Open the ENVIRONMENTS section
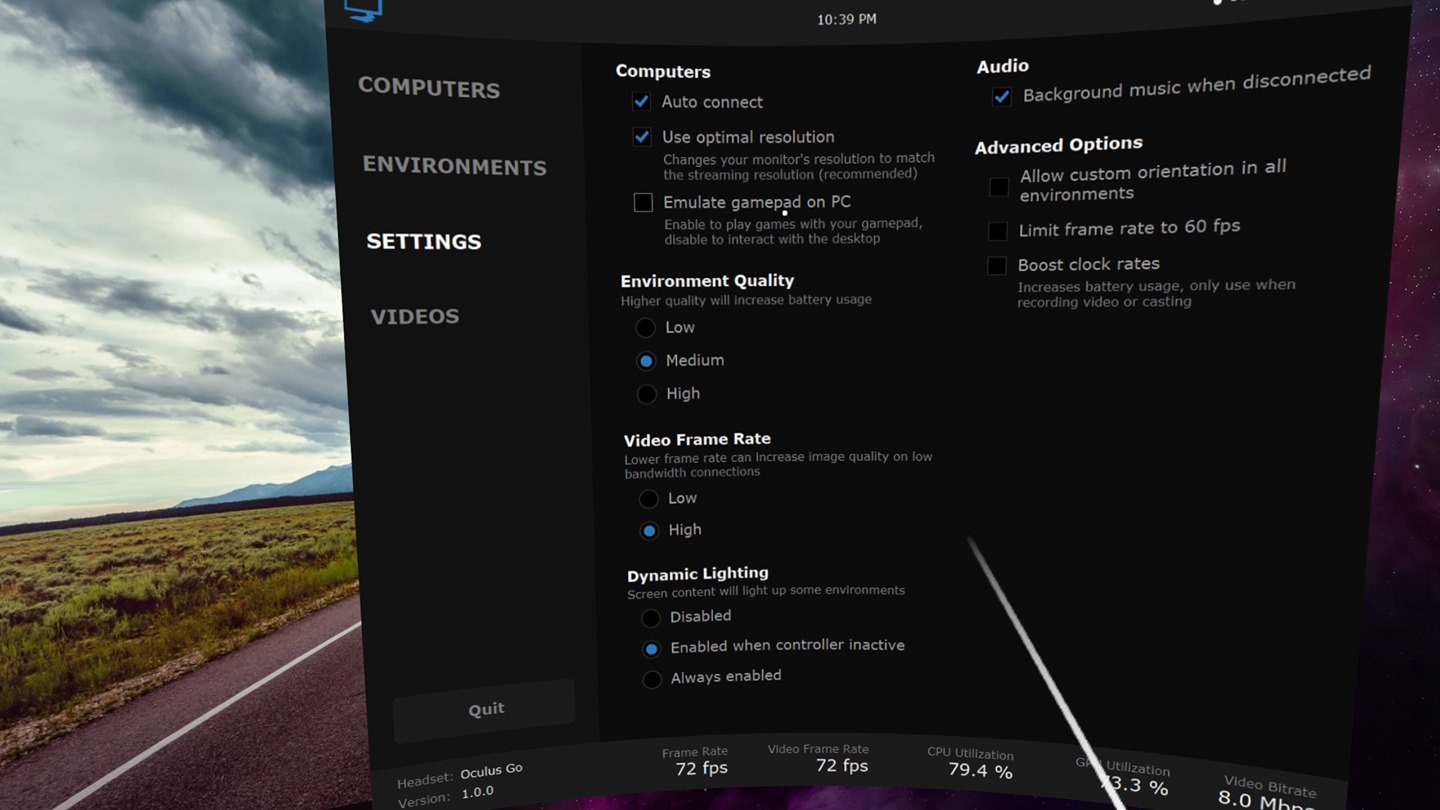Screen dimensions: 1440x810 (455, 166)
